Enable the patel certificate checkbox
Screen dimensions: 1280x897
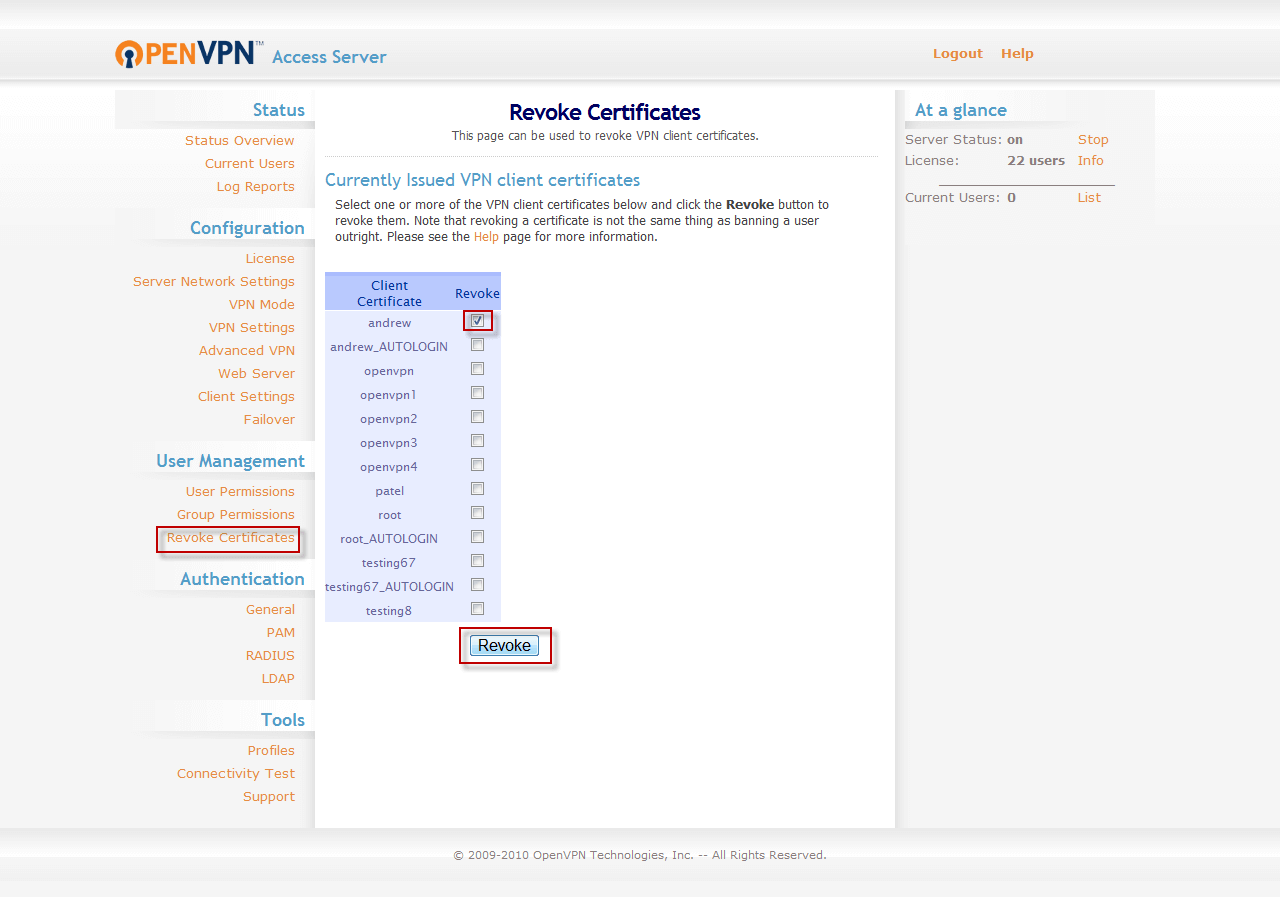point(477,488)
